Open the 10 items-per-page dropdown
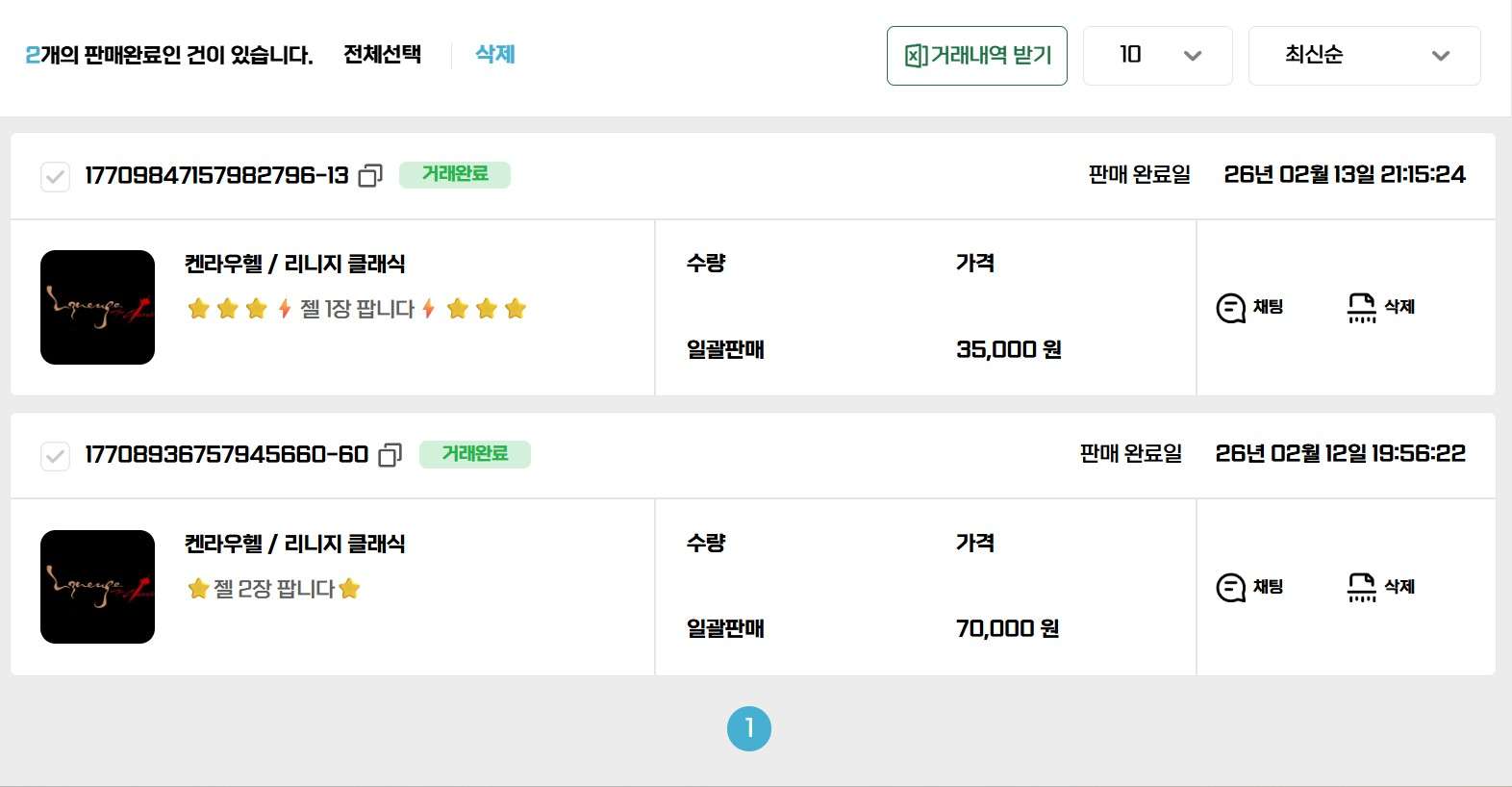This screenshot has width=1512, height=787. [x=1157, y=56]
